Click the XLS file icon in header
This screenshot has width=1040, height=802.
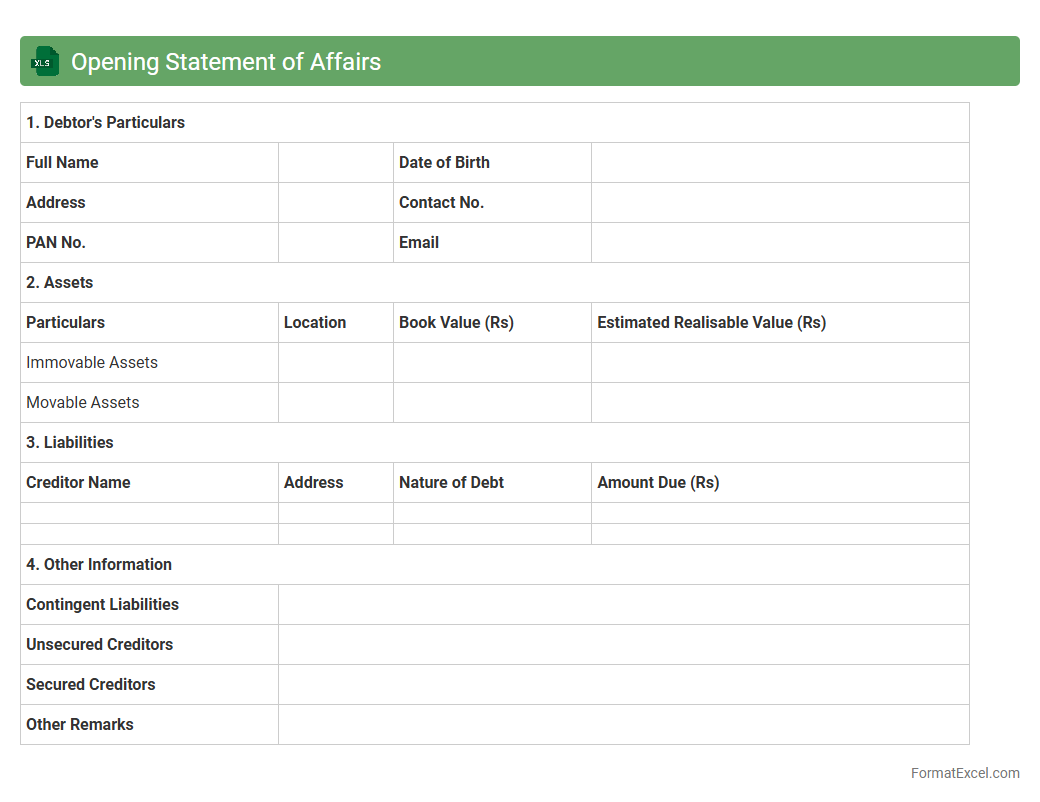44,61
